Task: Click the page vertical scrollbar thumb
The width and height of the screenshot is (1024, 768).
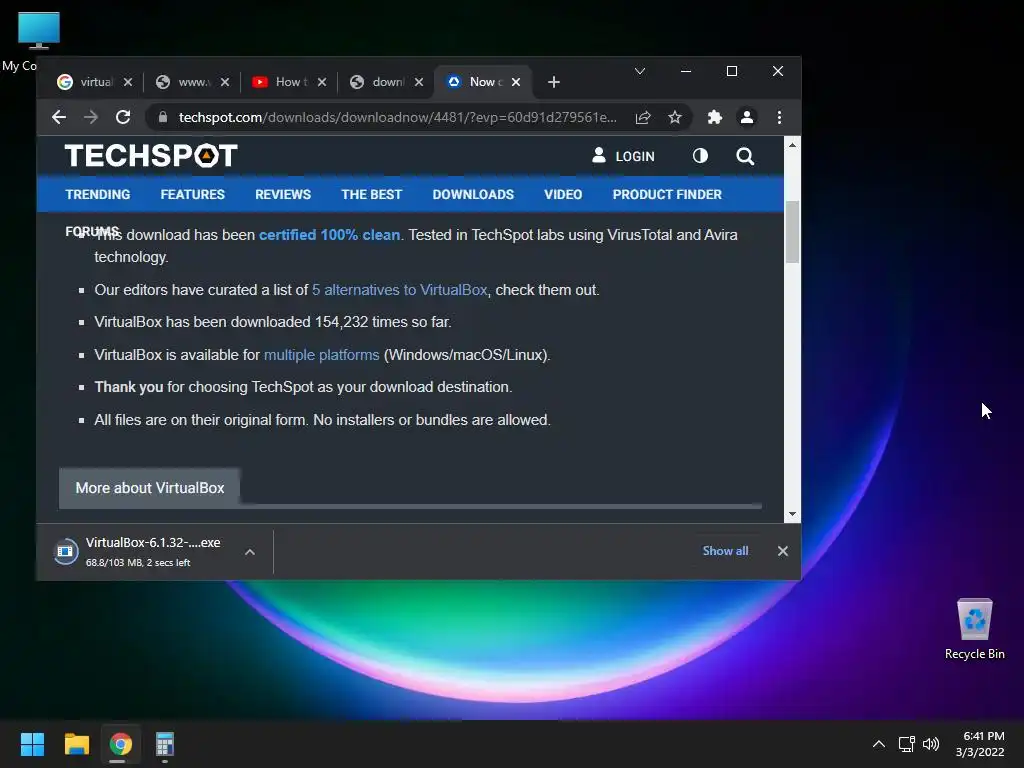Action: [x=792, y=232]
